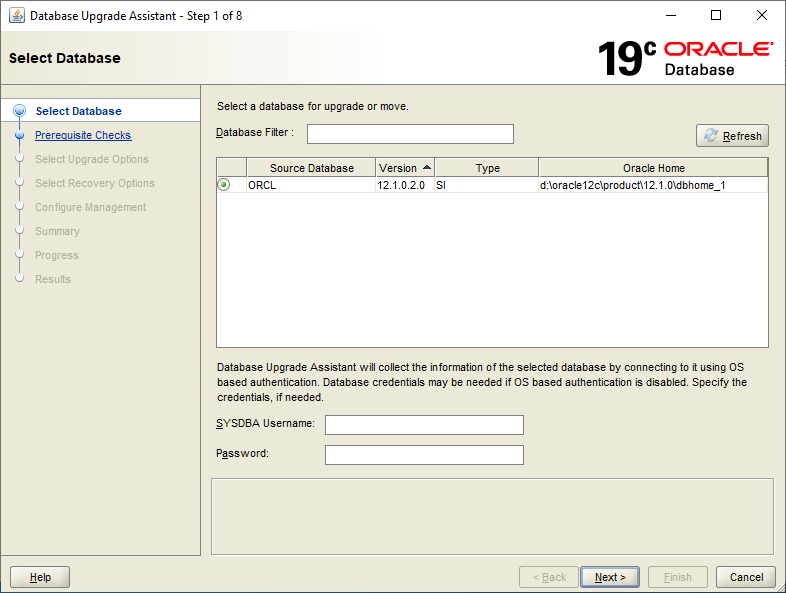Select the ORCL database radio button
786x593 pixels.
(x=224, y=184)
